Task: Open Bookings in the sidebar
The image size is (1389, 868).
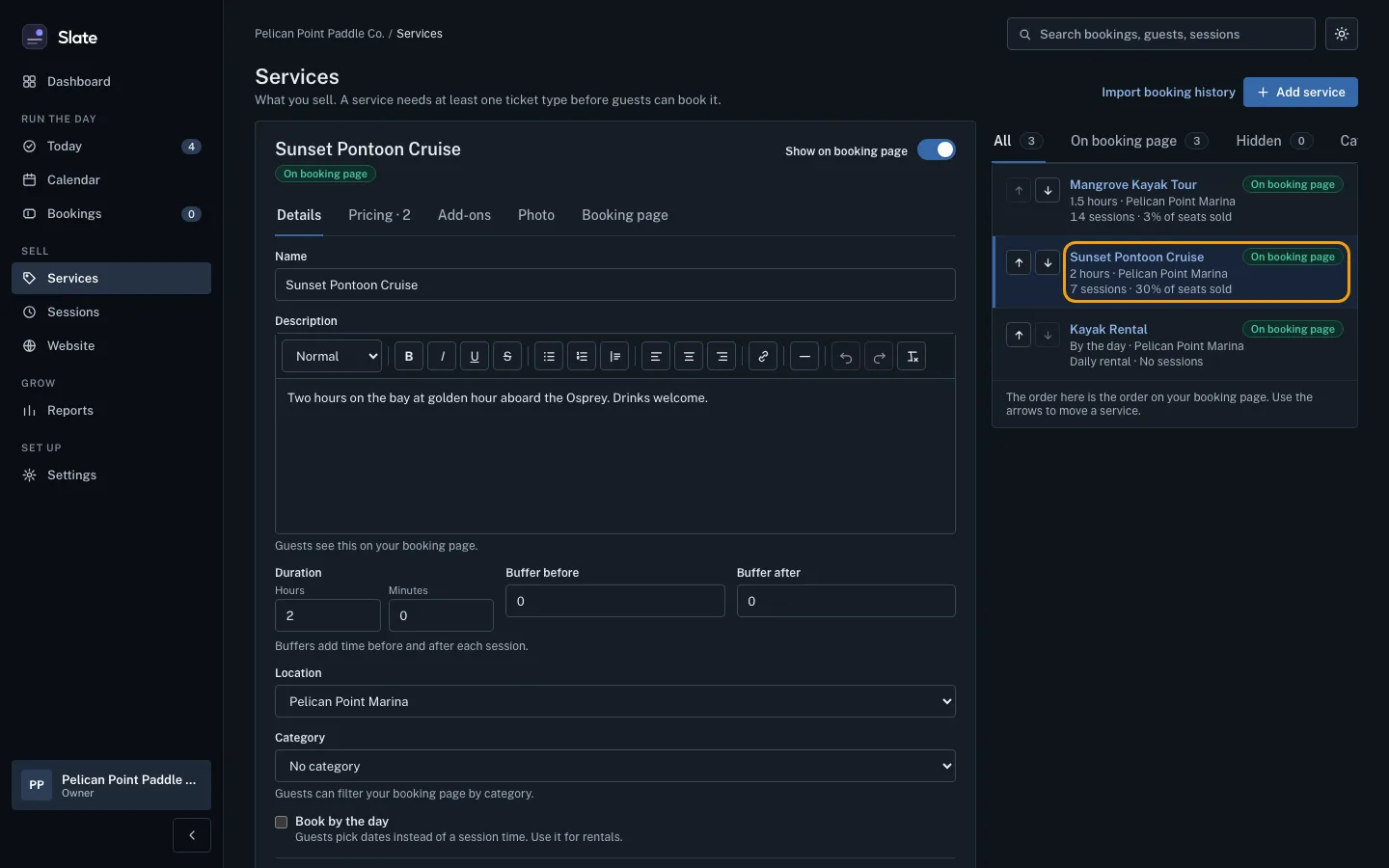Action: pos(111,214)
